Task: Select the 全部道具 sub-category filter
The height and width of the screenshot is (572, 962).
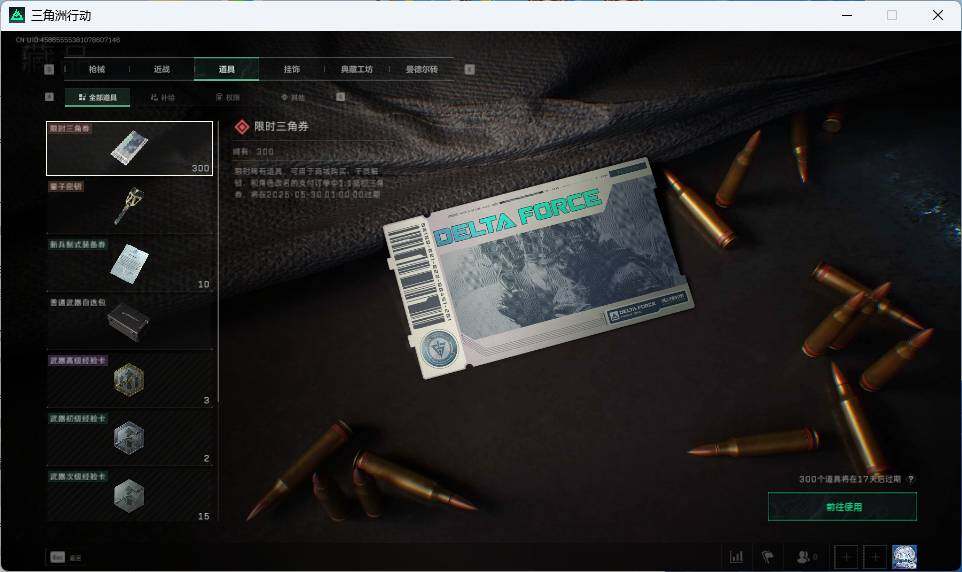Action: click(x=98, y=97)
